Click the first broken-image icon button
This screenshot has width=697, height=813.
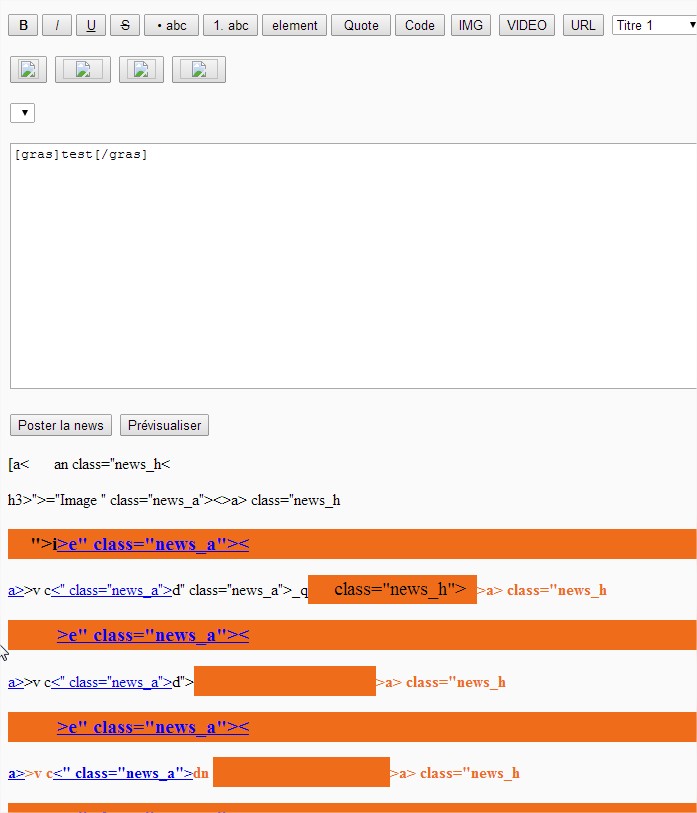(x=29, y=69)
